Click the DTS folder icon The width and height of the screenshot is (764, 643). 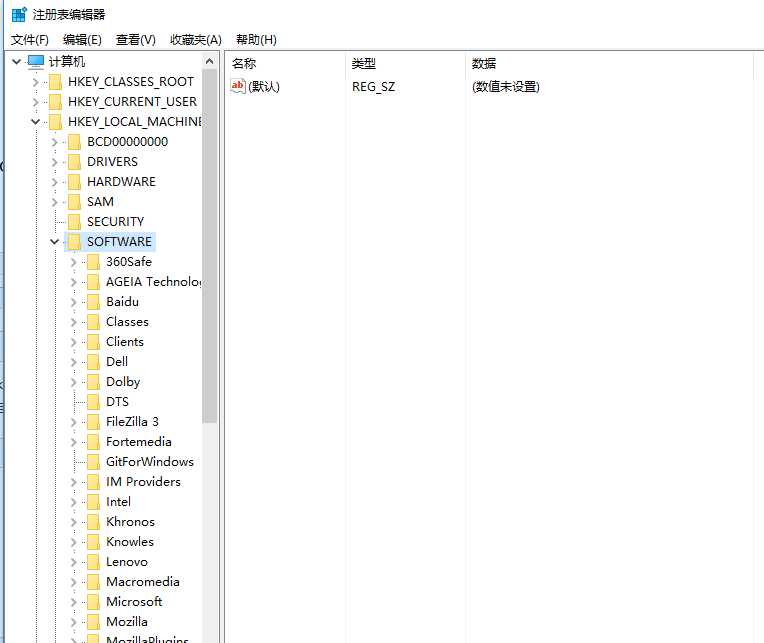[94, 401]
